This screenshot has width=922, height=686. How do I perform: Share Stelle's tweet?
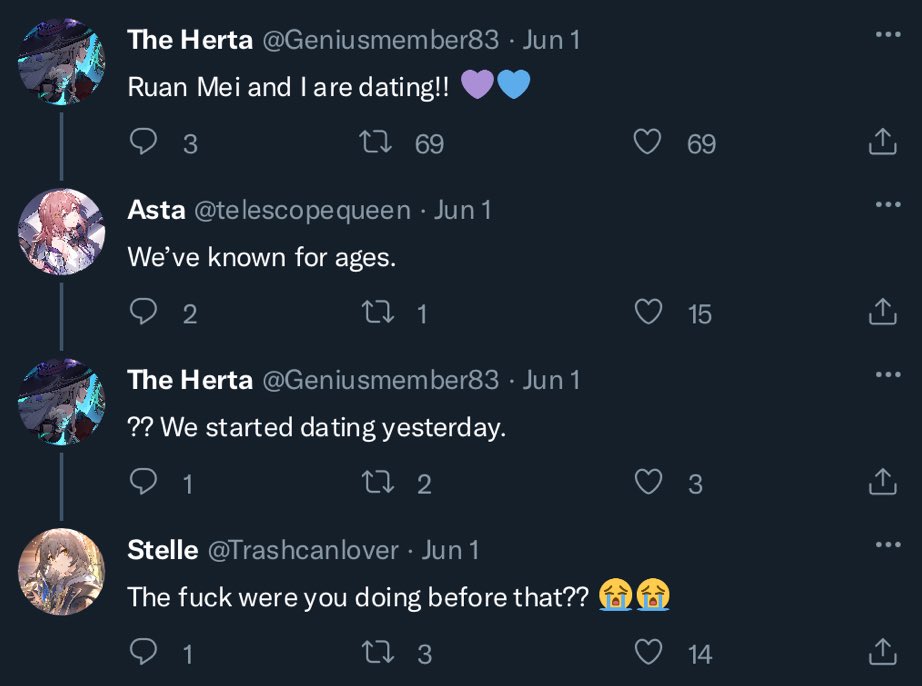click(x=881, y=653)
